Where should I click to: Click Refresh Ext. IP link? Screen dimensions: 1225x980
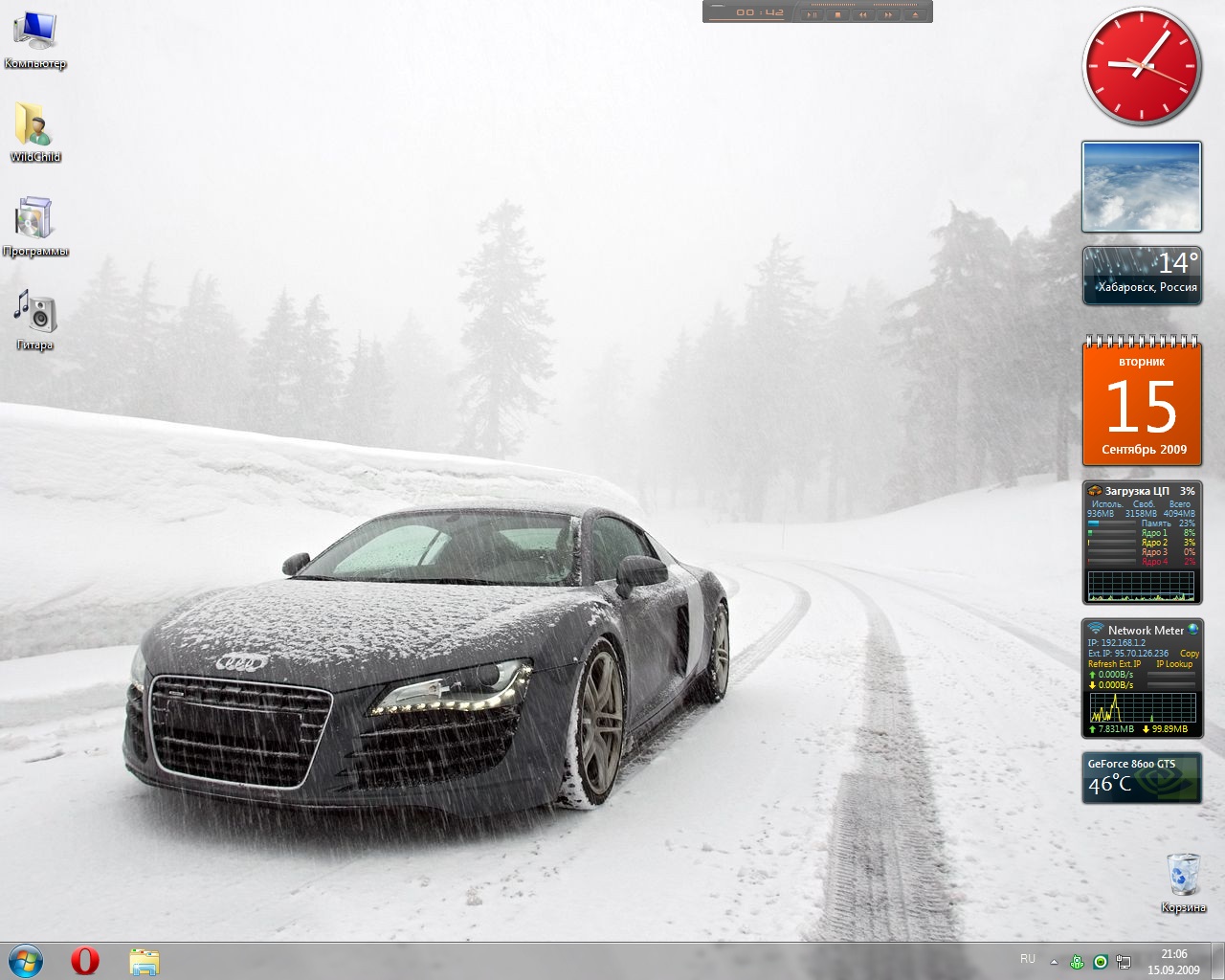[1114, 664]
